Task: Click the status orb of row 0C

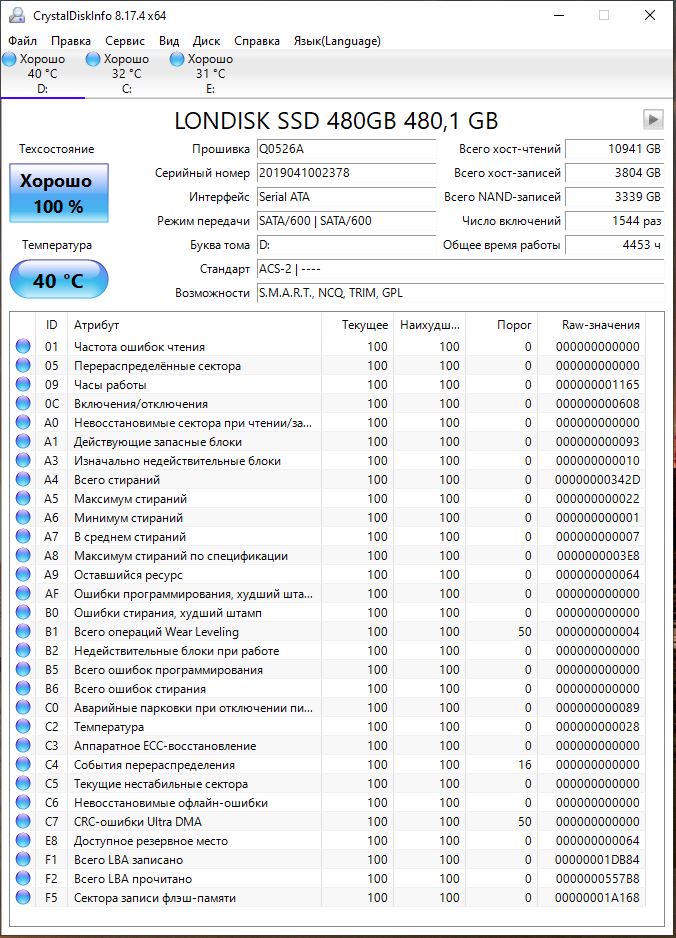Action: (x=23, y=403)
